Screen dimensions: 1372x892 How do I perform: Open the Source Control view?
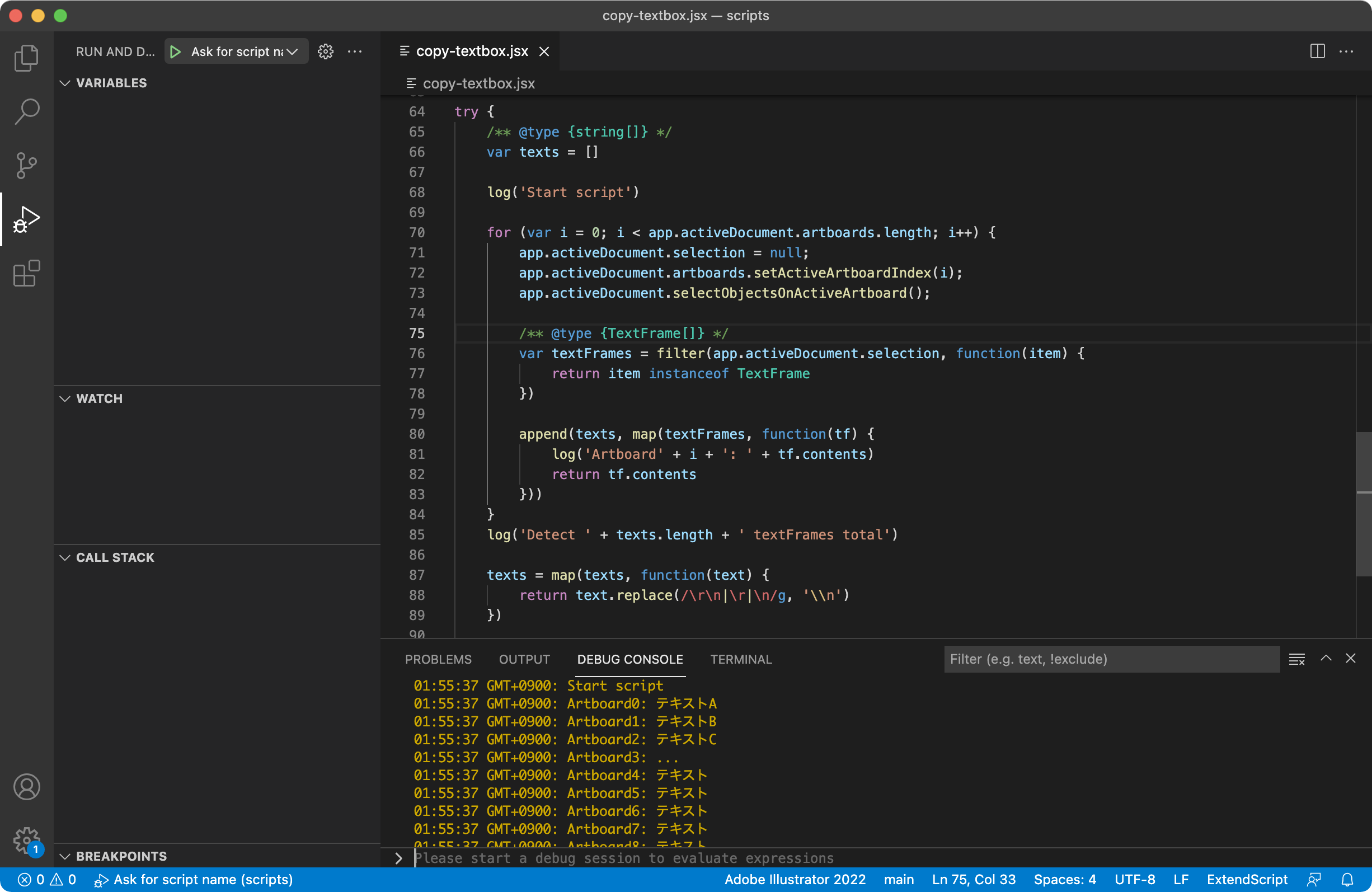[26, 166]
